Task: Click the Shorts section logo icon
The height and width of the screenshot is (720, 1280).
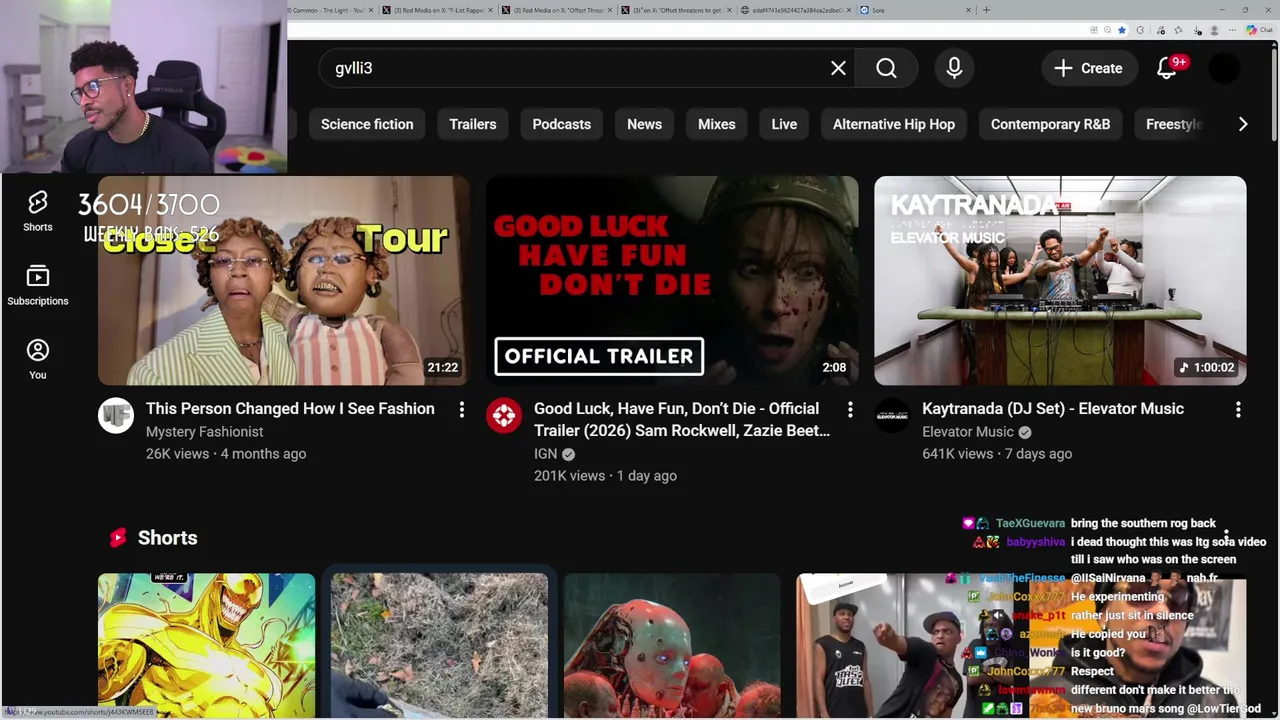Action: point(118,538)
